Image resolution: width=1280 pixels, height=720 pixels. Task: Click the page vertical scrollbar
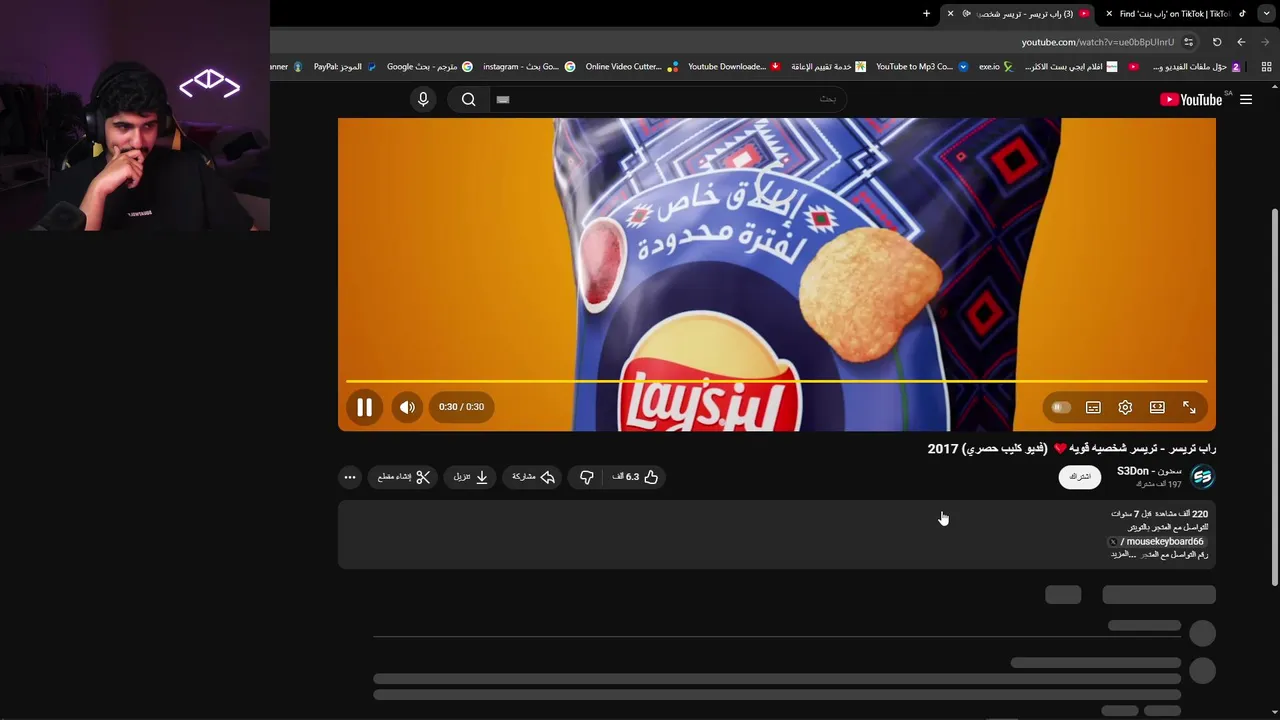tap(1274, 398)
